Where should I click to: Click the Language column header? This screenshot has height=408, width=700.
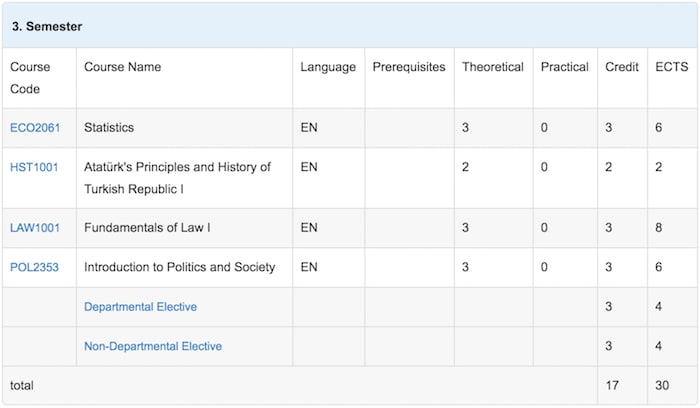tap(328, 67)
